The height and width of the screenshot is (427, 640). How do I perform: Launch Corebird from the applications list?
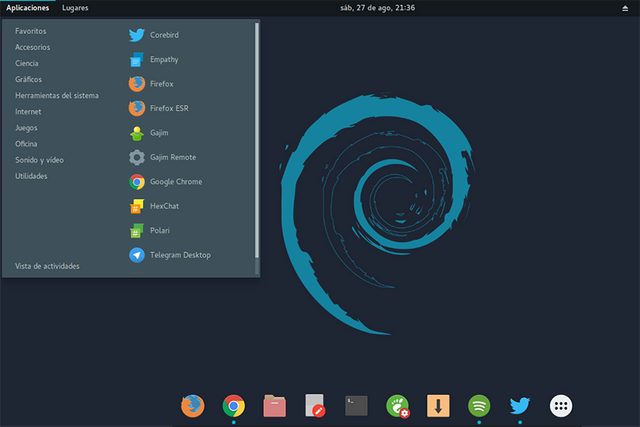coord(170,35)
